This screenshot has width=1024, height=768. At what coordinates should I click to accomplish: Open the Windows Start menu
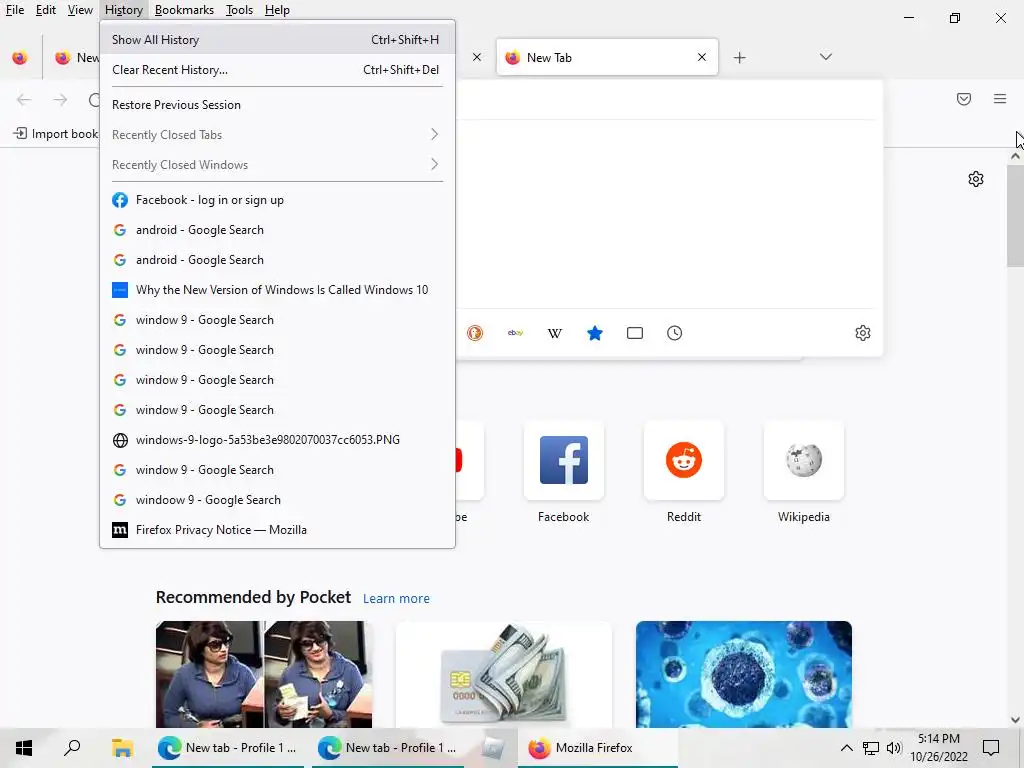(x=24, y=748)
